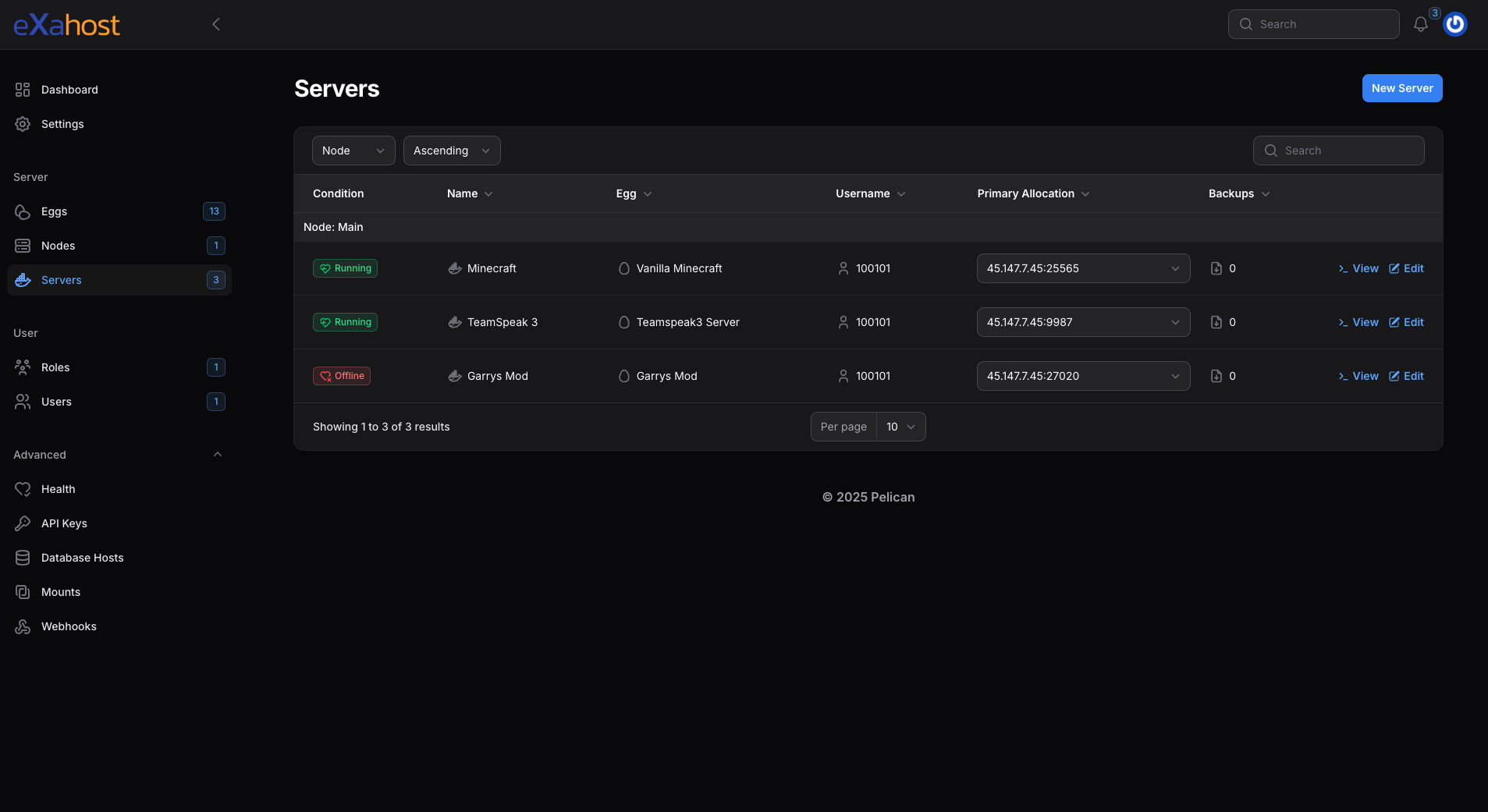Open the Database Hosts section
Screen dimensions: 1488x812
(82, 558)
